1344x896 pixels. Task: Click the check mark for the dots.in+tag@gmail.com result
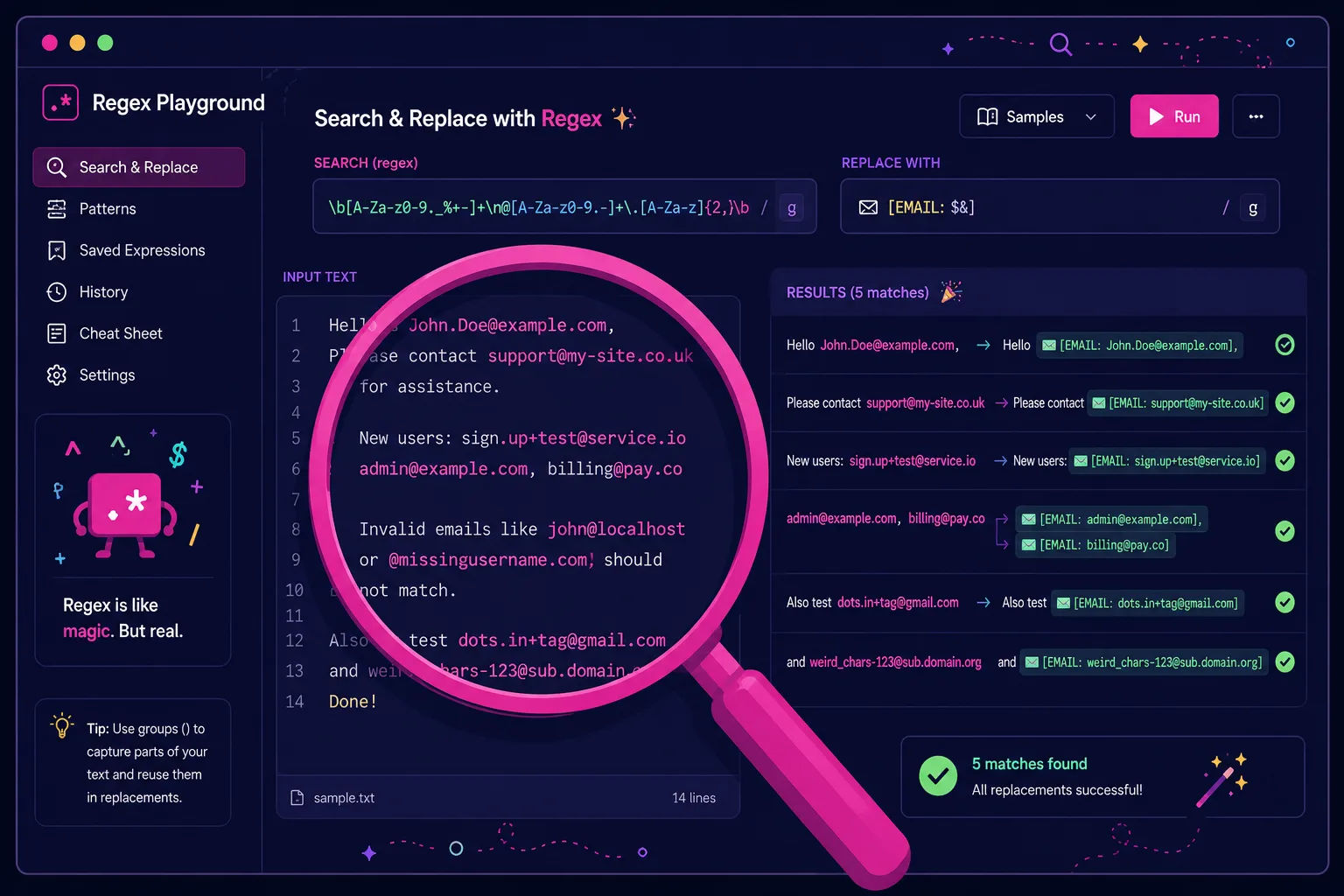point(1284,602)
